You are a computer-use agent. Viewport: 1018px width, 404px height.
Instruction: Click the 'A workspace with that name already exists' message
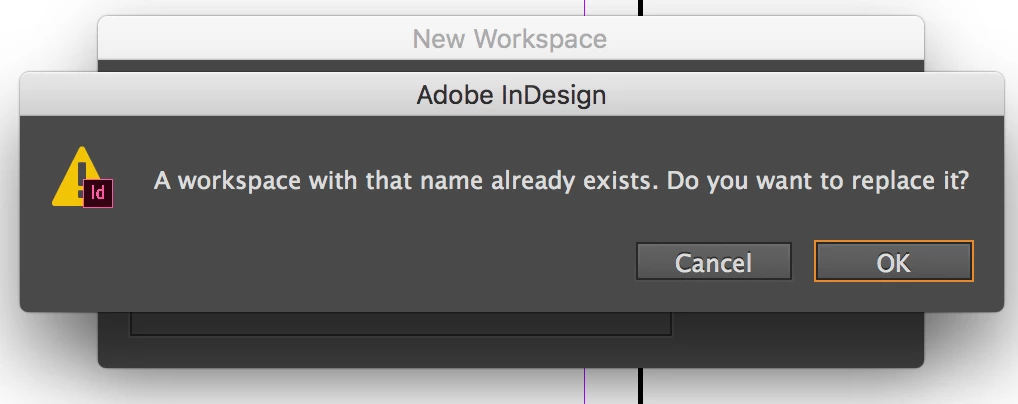pos(561,180)
